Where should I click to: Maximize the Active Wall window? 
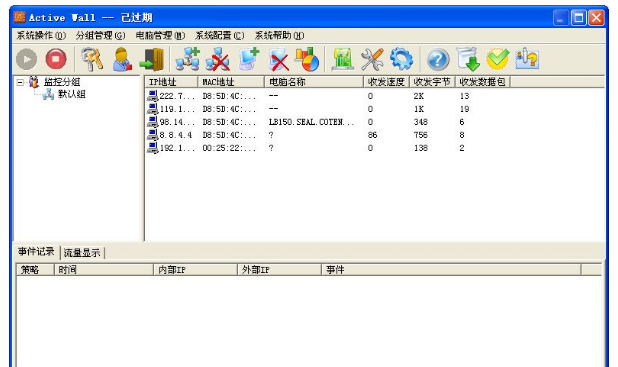[579, 18]
